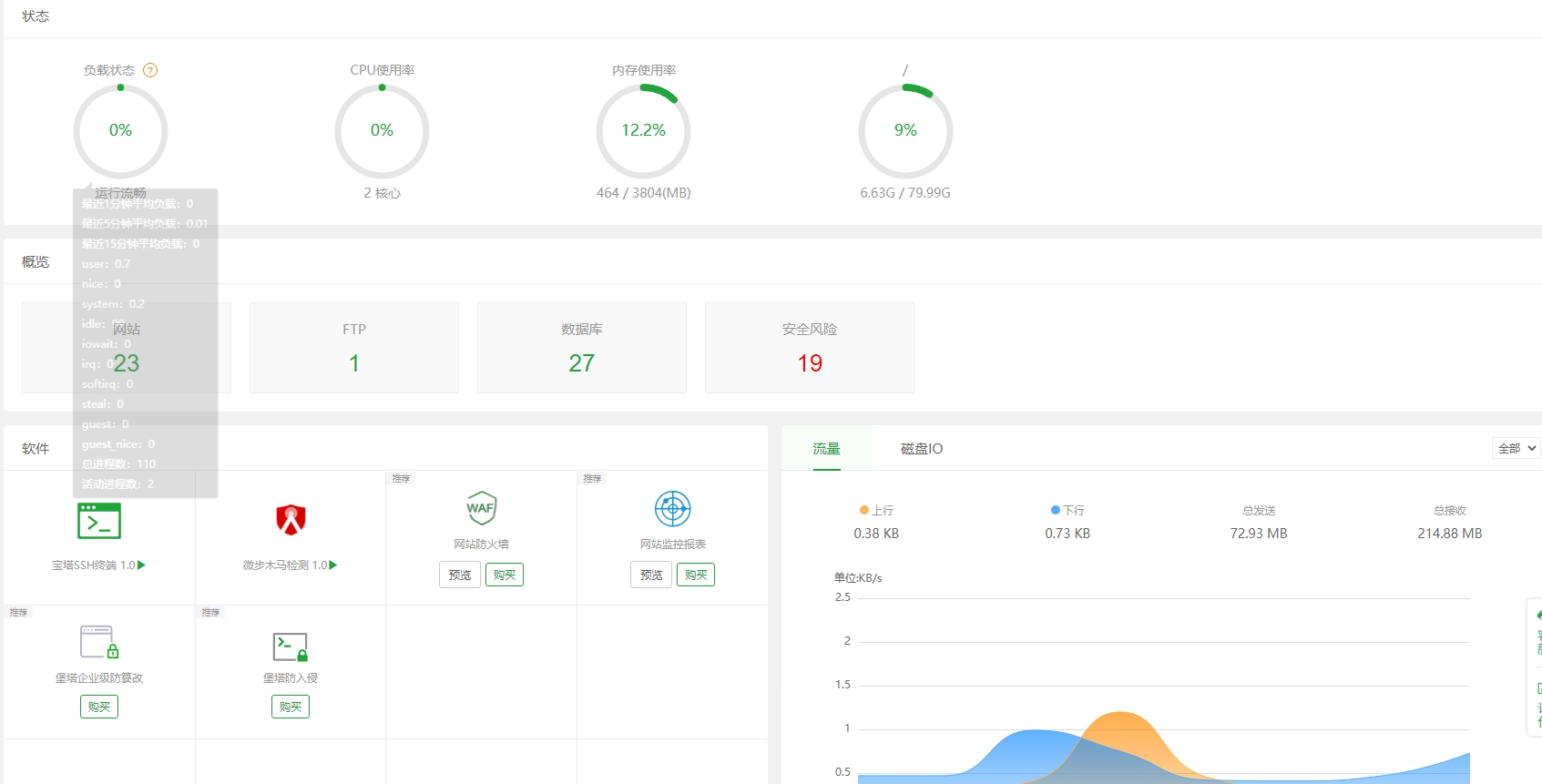Toggle the 下行 blue legend item
This screenshot has width=1542, height=784.
point(1067,511)
